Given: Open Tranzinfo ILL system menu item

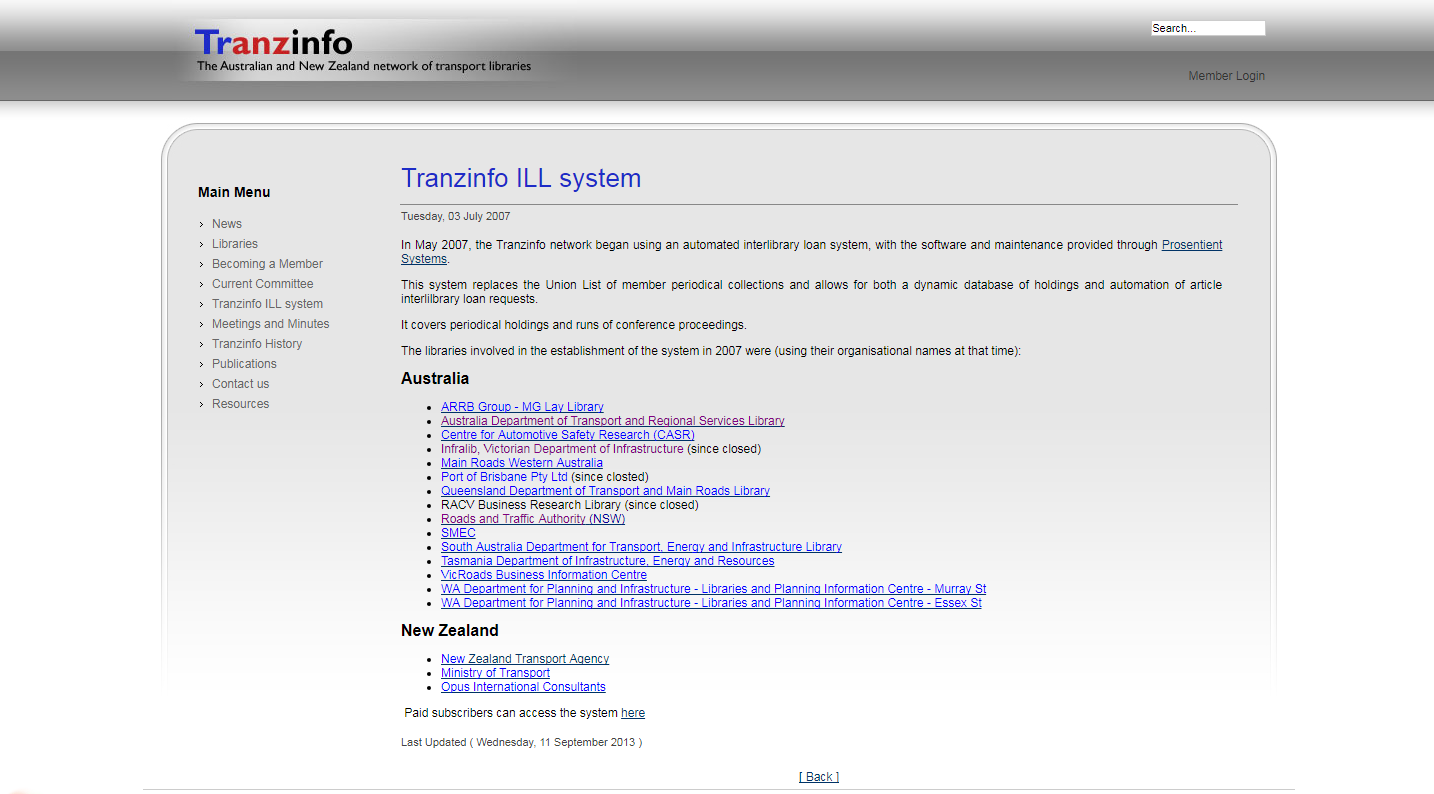Looking at the screenshot, I should pos(267,304).
